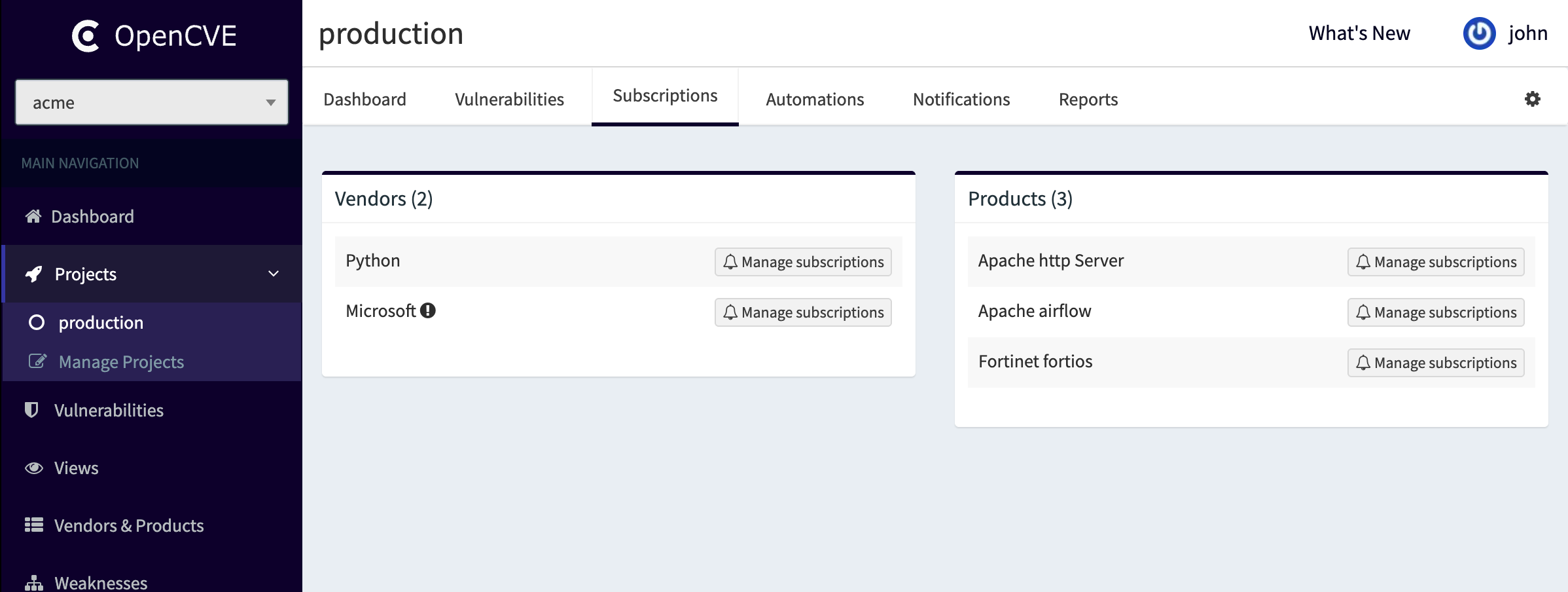The image size is (1568, 592).
Task: Select the production project circle icon
Action: tap(37, 322)
